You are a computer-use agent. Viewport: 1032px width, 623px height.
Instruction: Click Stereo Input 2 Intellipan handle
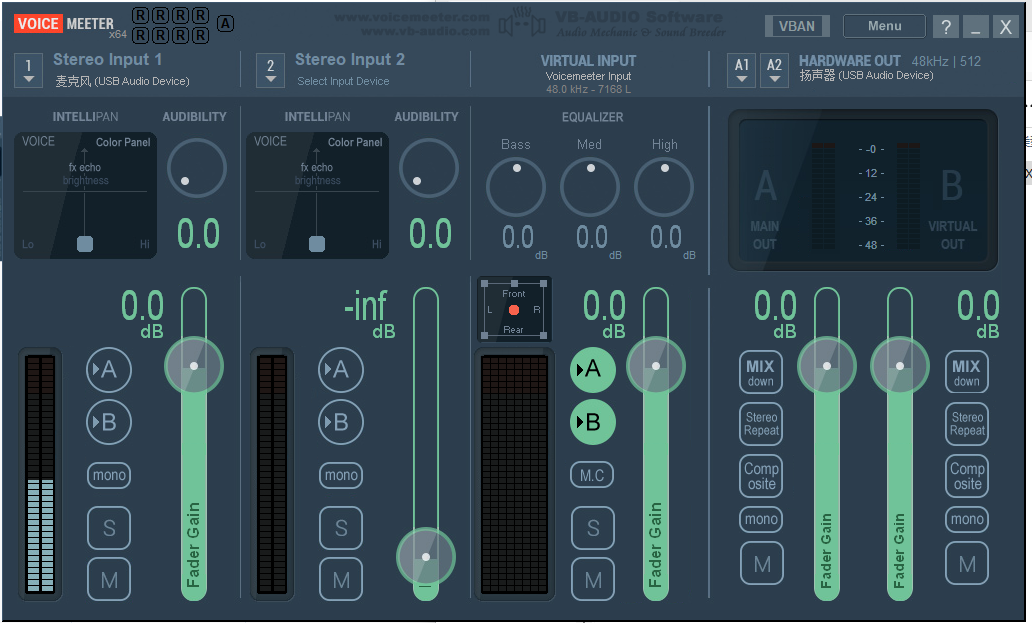317,244
